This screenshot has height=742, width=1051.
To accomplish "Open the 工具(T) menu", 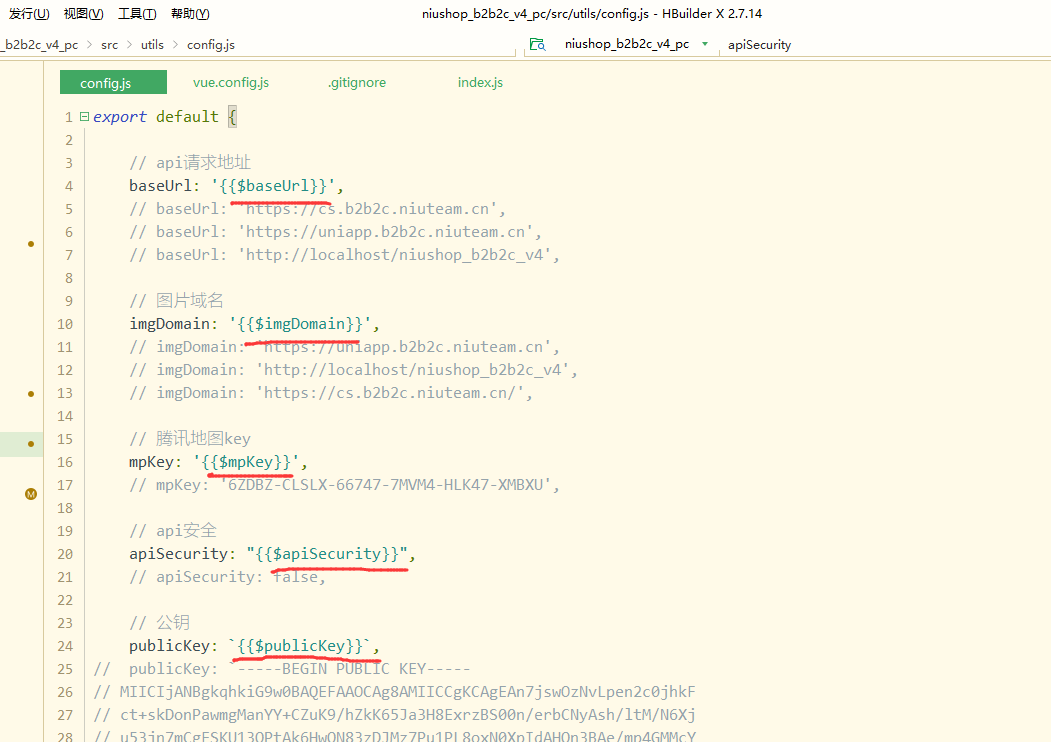I will pos(137,14).
